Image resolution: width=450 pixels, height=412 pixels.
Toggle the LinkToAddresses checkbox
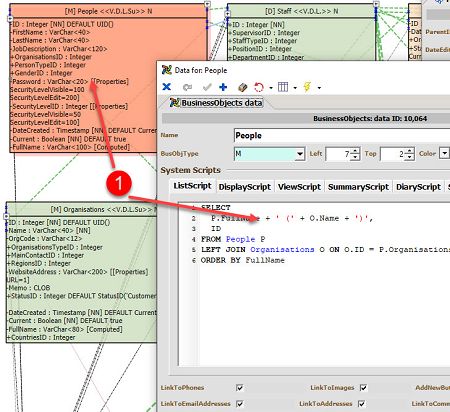362,404
